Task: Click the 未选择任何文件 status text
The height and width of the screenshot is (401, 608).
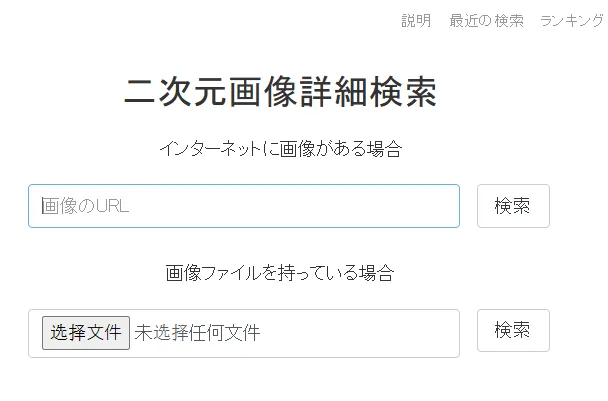Action: [x=198, y=332]
